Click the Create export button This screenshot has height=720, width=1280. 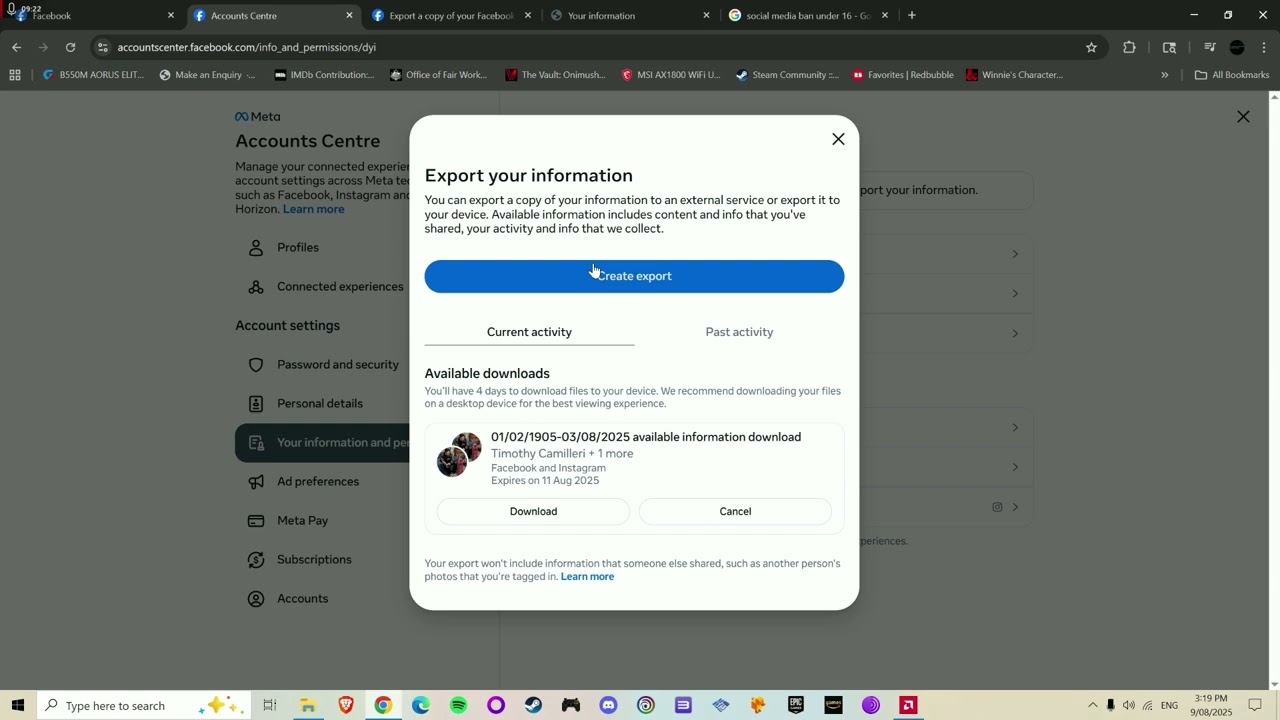[634, 276]
